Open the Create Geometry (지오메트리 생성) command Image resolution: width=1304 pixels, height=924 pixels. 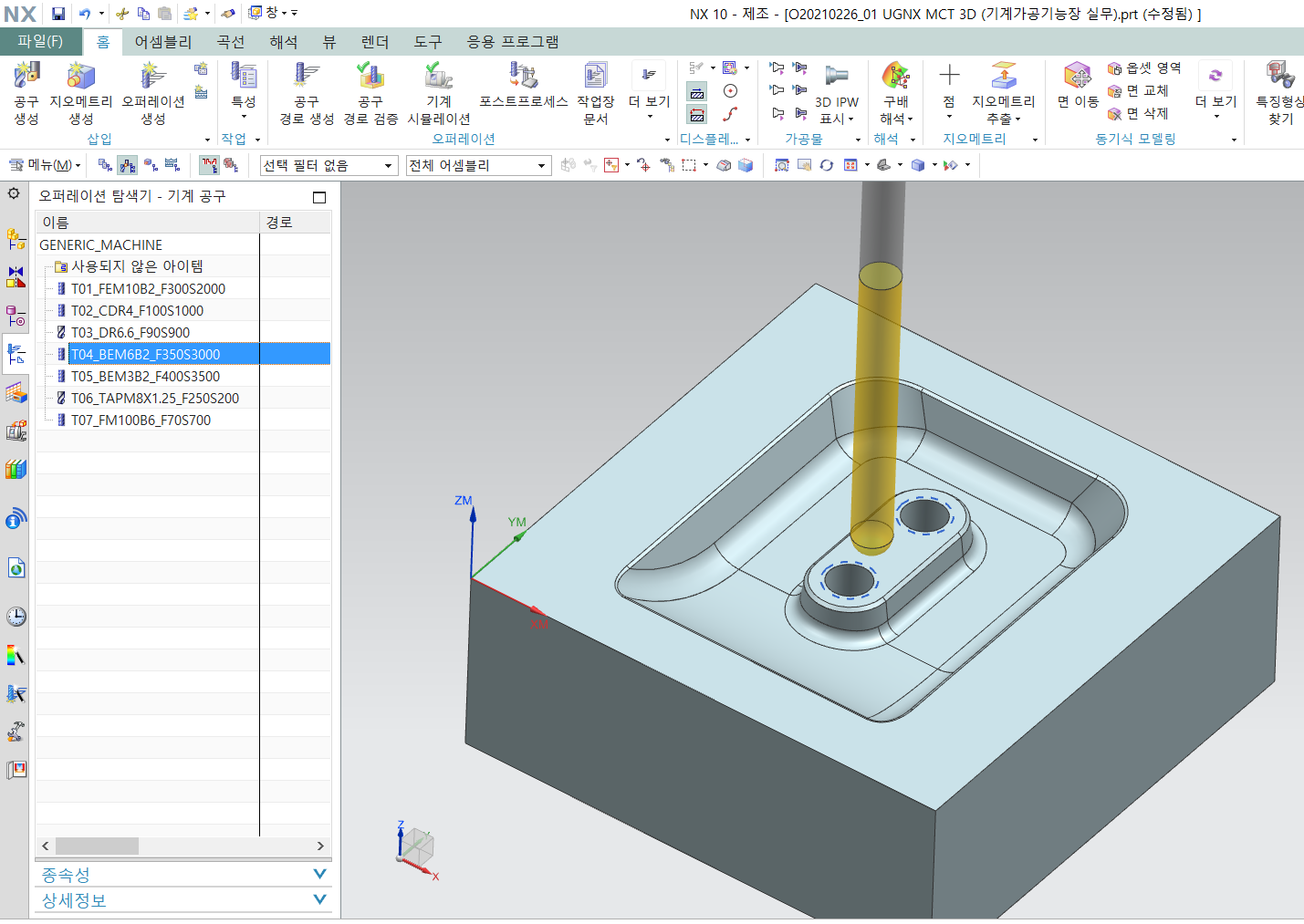tap(80, 93)
